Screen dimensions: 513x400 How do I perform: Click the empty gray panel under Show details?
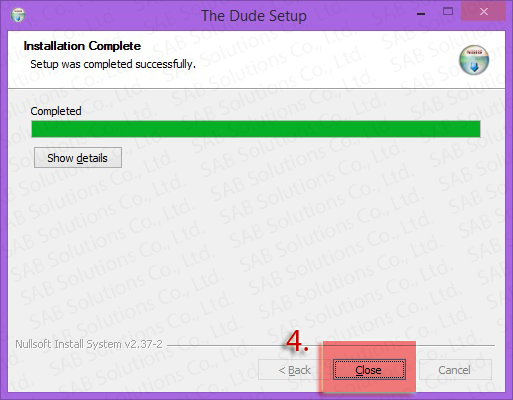[256, 250]
